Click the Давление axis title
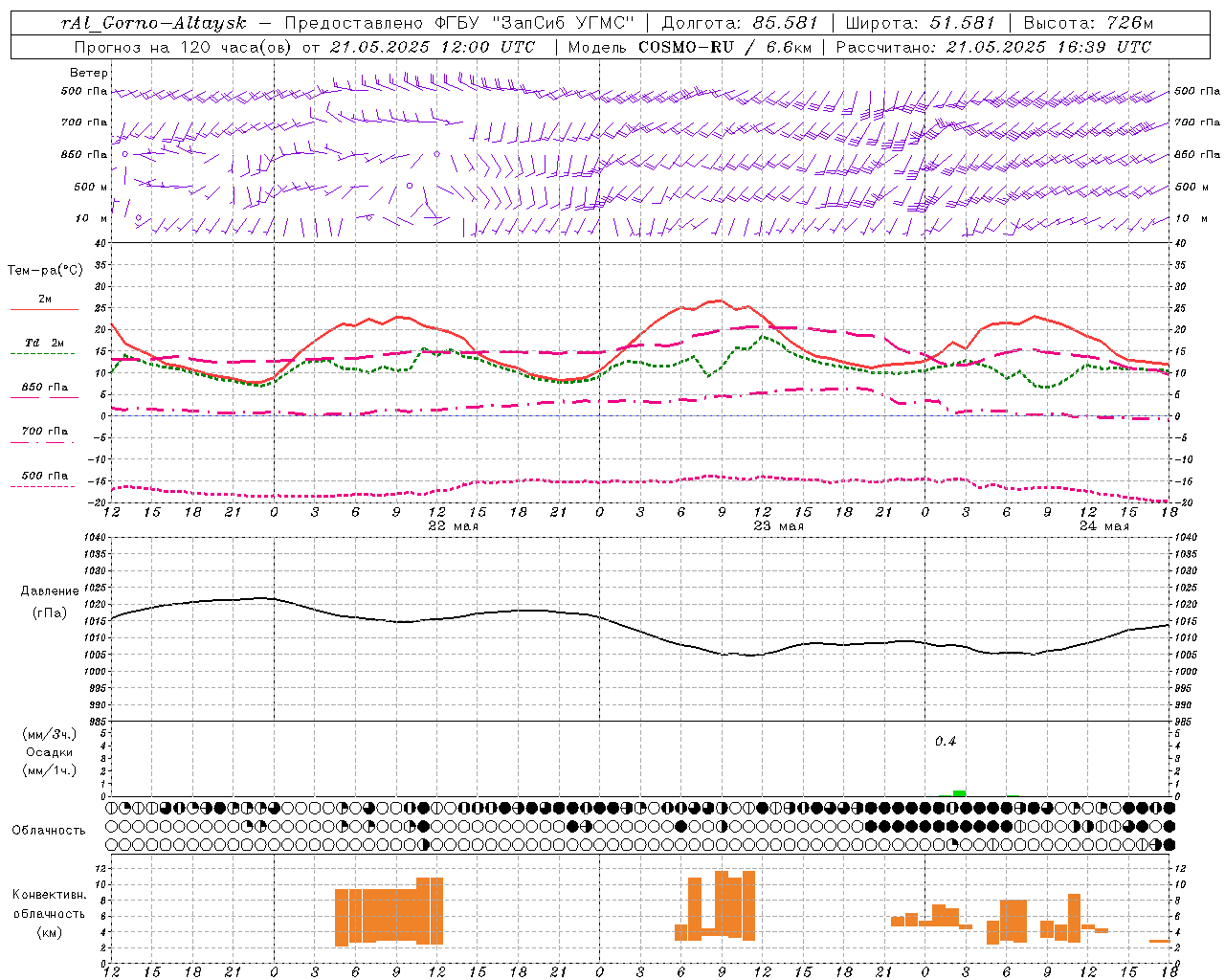Viewport: 1225px width, 980px height. 50,591
